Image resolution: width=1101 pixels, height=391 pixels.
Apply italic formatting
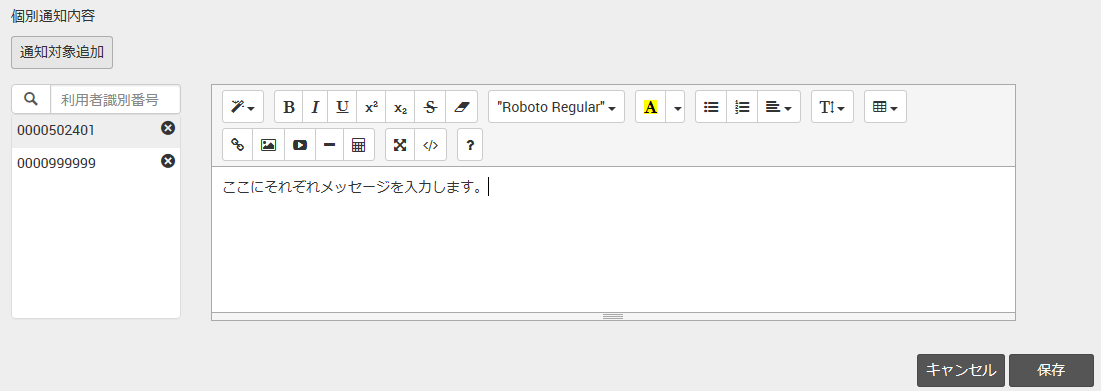point(315,107)
